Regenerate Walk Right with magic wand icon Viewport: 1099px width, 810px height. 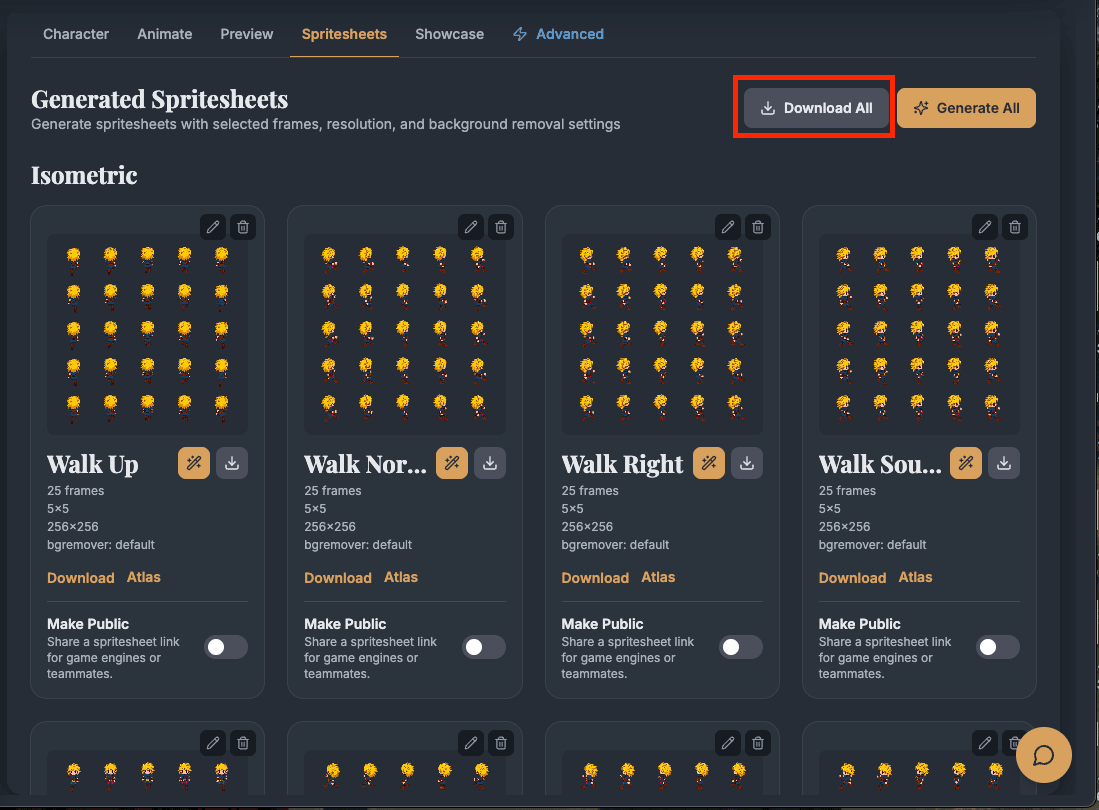(x=709, y=463)
